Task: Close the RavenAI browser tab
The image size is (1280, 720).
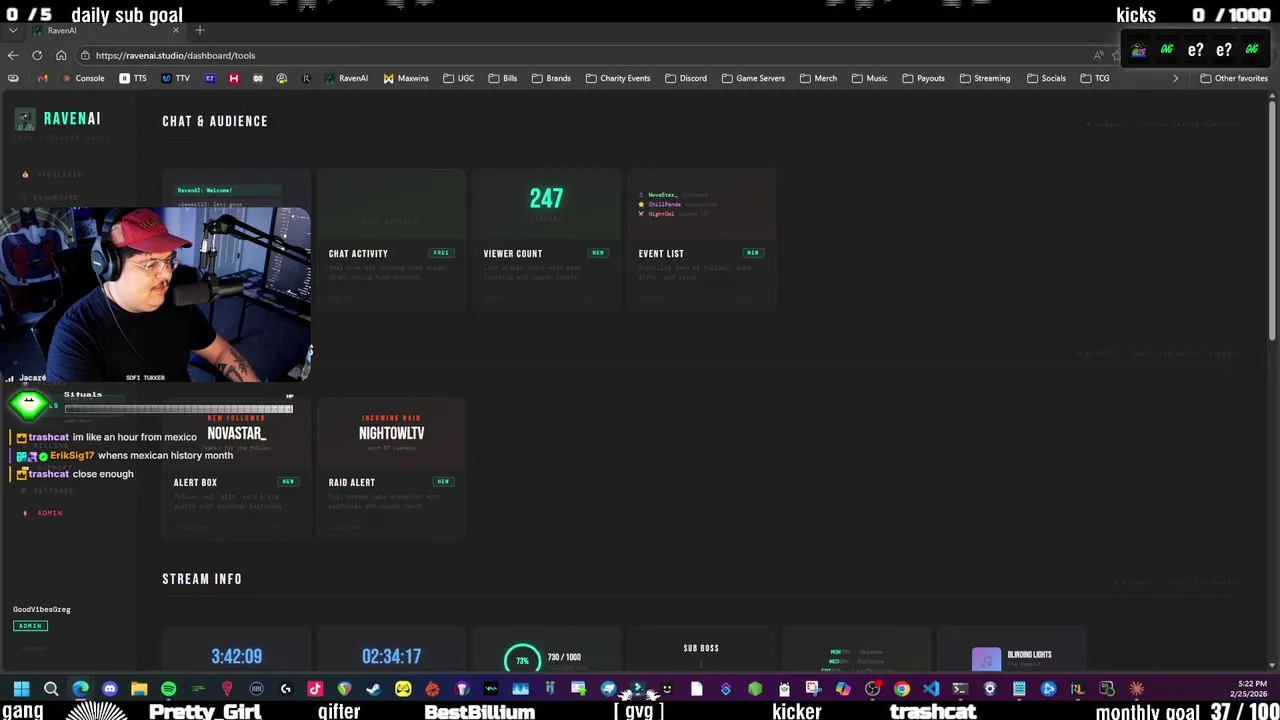Action: pos(176,30)
